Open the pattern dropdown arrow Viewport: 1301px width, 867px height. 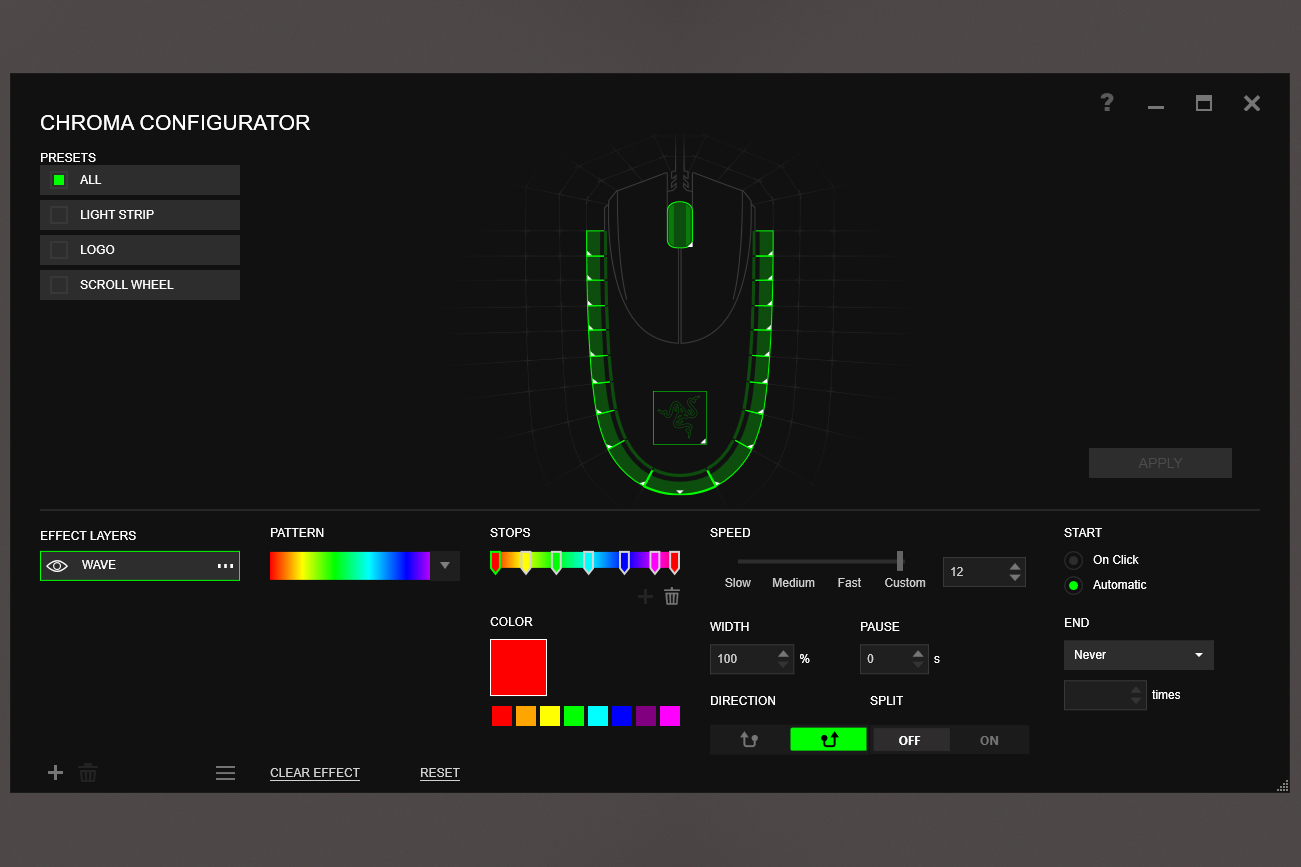(x=445, y=566)
